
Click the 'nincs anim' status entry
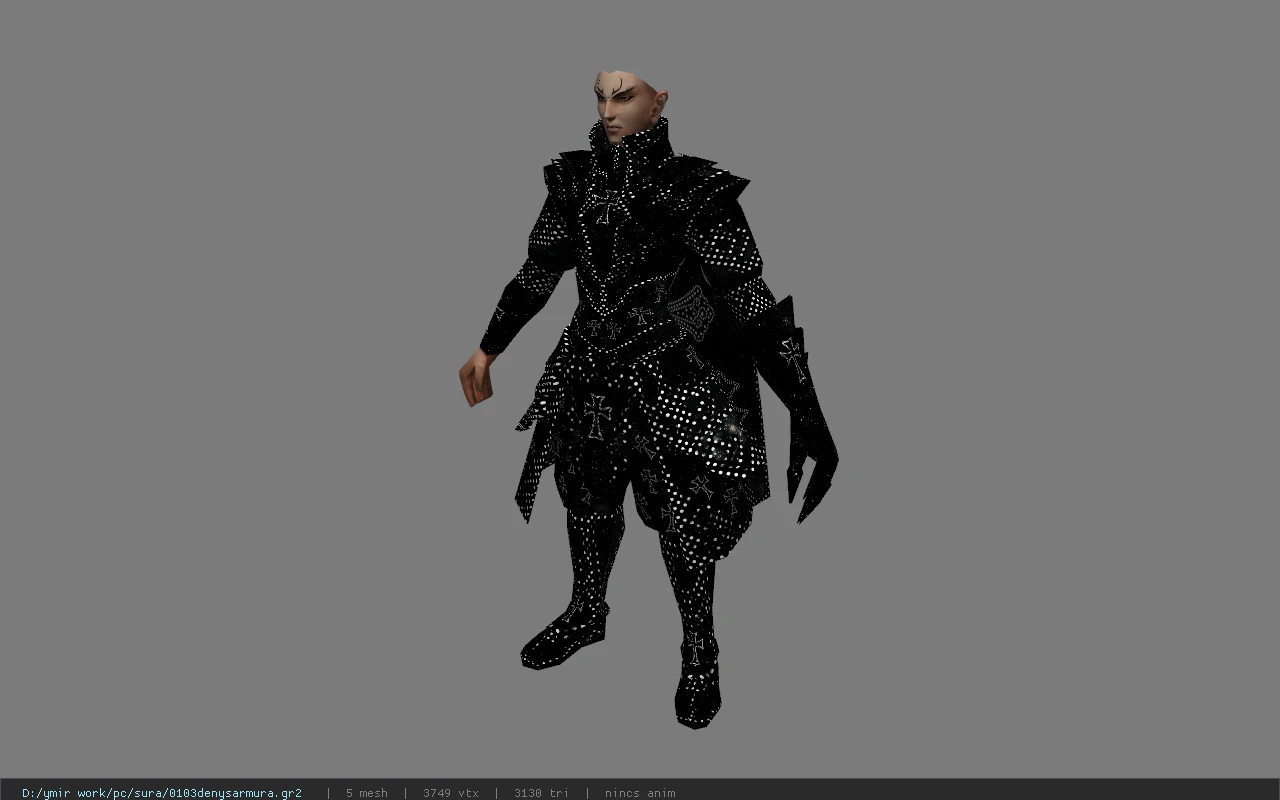(640, 793)
